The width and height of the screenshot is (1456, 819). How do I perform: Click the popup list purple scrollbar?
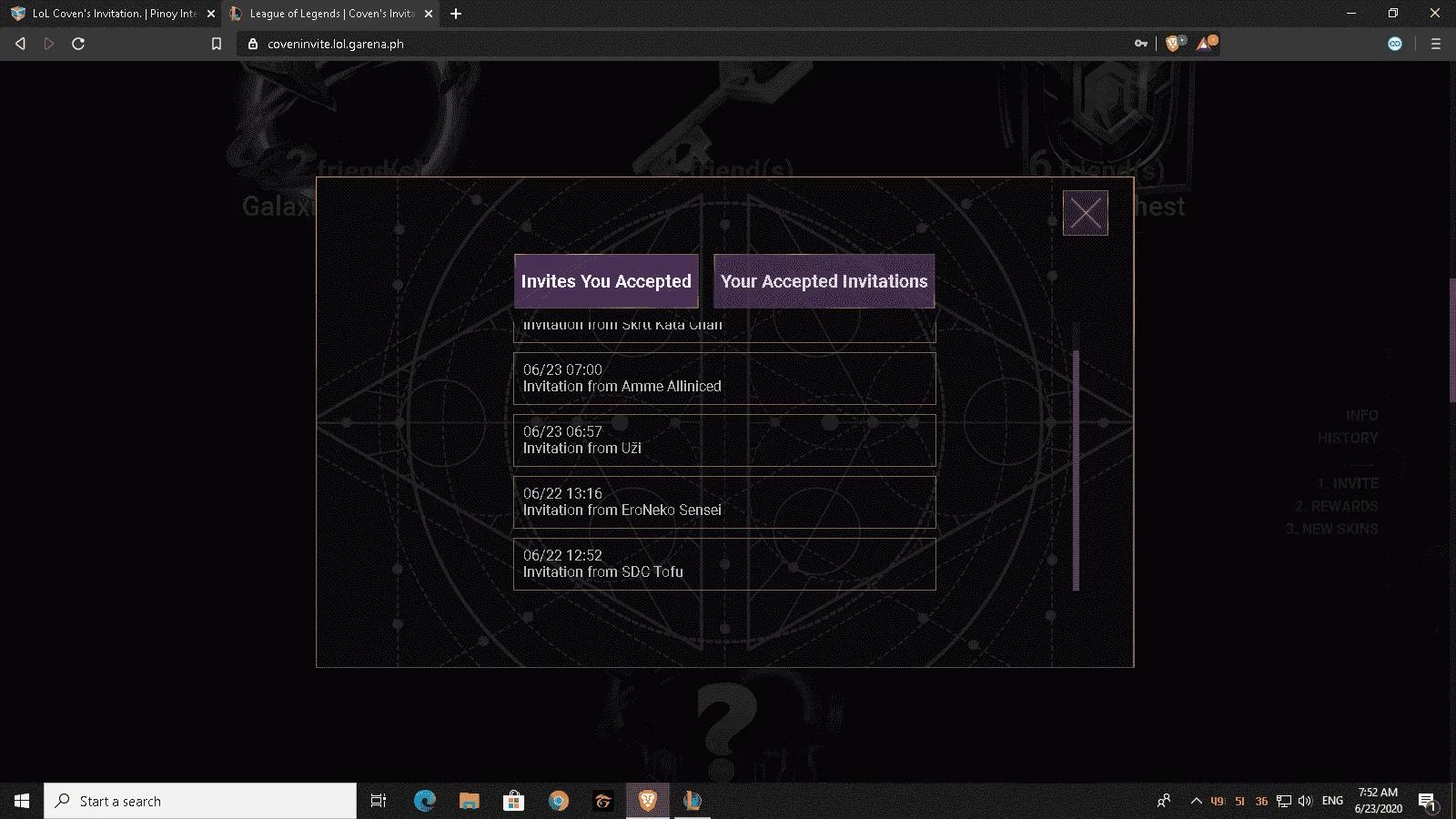pyautogui.click(x=1076, y=470)
